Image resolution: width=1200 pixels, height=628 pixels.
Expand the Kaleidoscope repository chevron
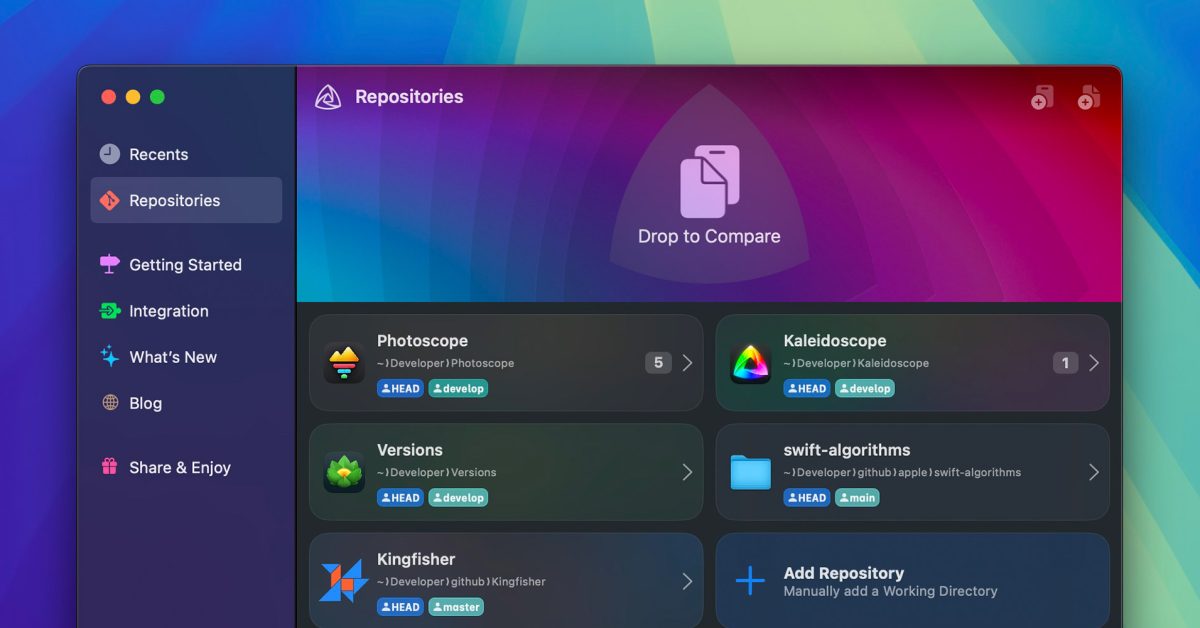click(x=1093, y=363)
